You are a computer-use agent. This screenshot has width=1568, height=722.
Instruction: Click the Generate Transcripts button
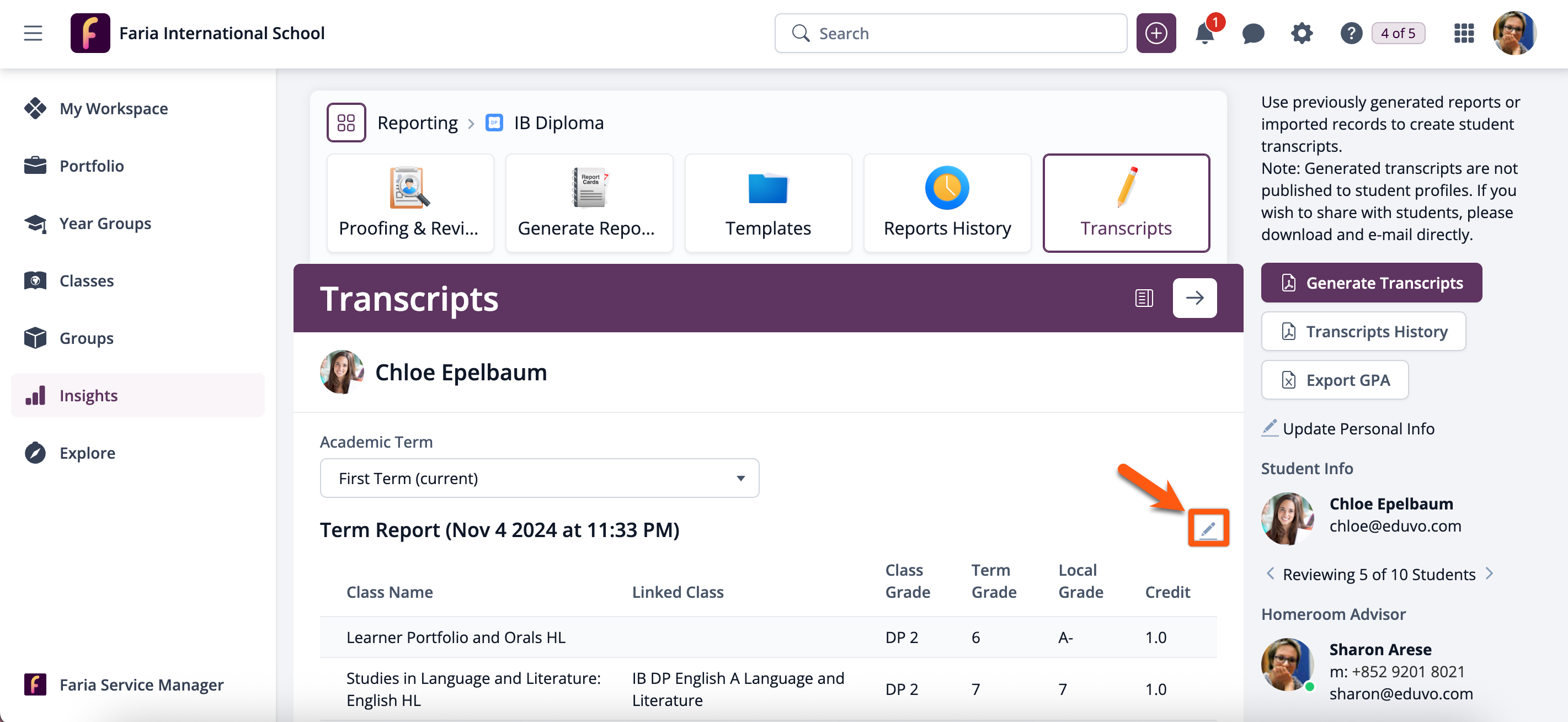pyautogui.click(x=1371, y=283)
